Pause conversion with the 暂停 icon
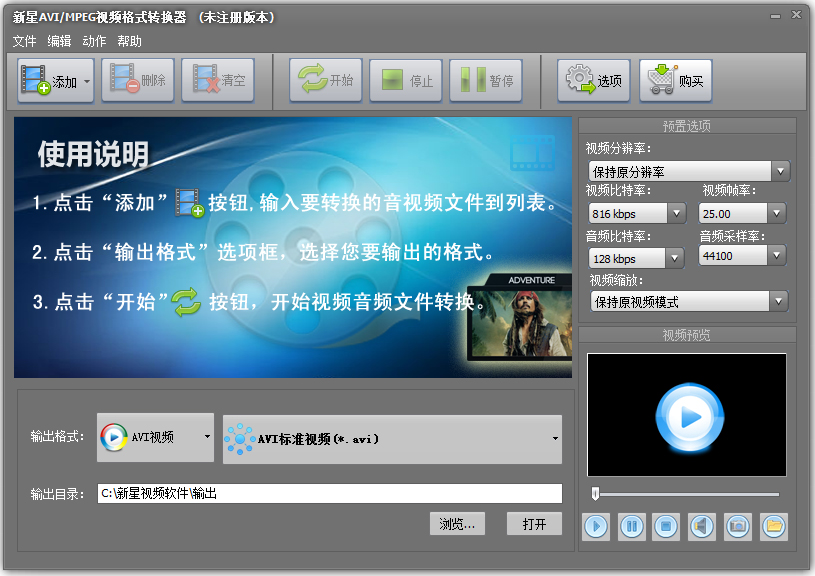 pyautogui.click(x=473, y=80)
